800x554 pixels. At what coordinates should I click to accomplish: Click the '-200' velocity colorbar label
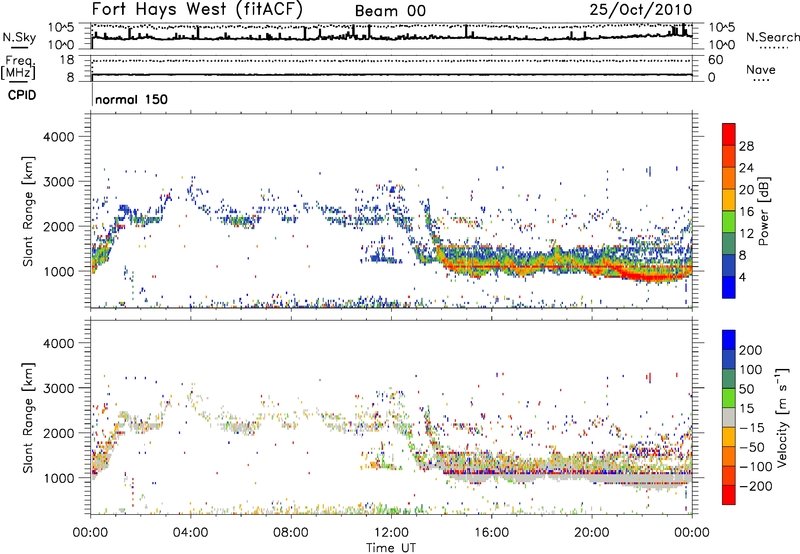pos(756,486)
